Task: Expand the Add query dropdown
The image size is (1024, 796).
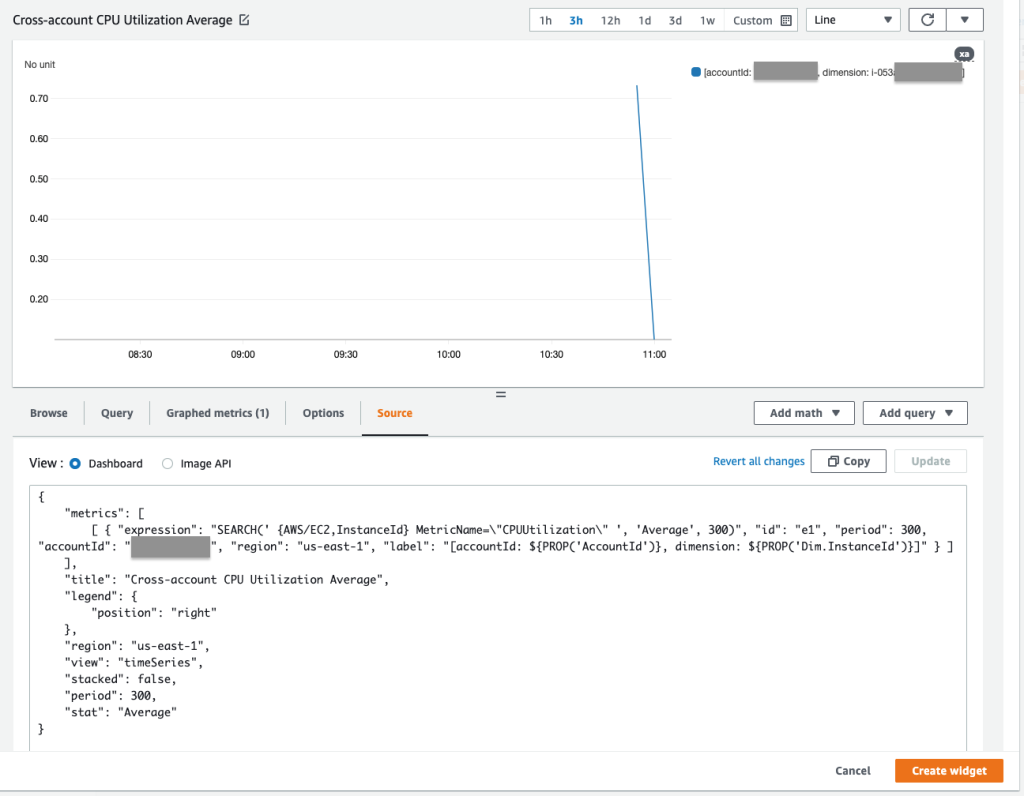Action: pos(914,412)
